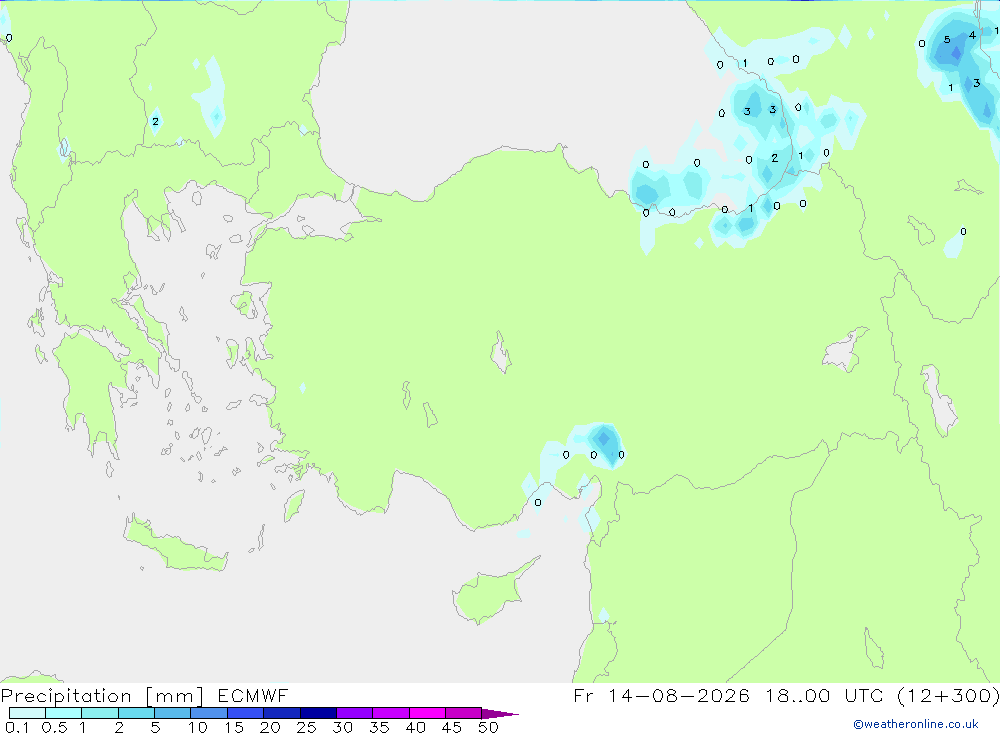This screenshot has width=1000, height=733.
Task: Click the 0.5–1 mm legend color swatch
Action: 63,713
